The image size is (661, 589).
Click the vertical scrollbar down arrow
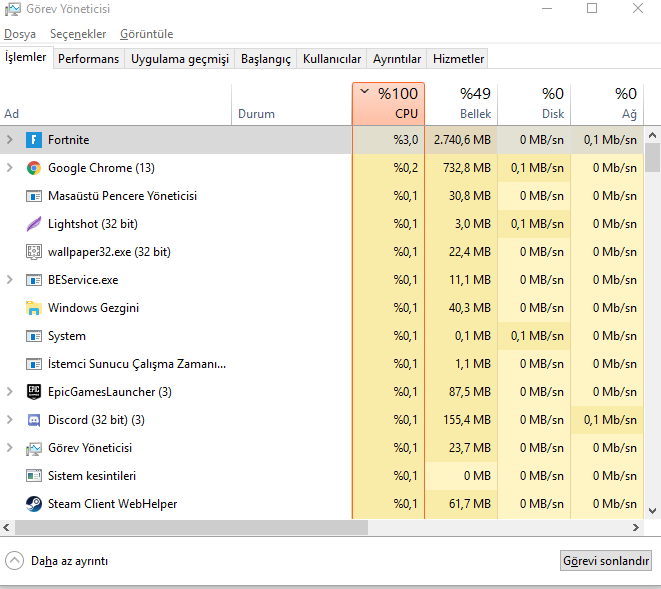pos(652,511)
